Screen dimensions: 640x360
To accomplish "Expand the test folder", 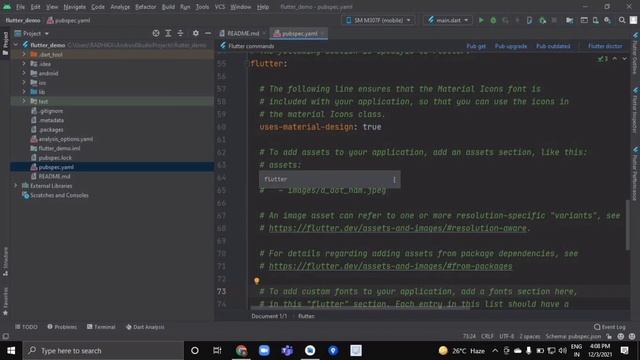I will (x=24, y=101).
